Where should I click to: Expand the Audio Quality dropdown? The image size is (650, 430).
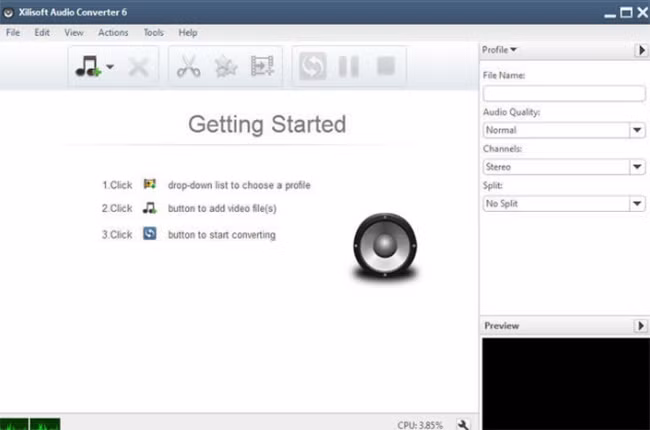(637, 130)
